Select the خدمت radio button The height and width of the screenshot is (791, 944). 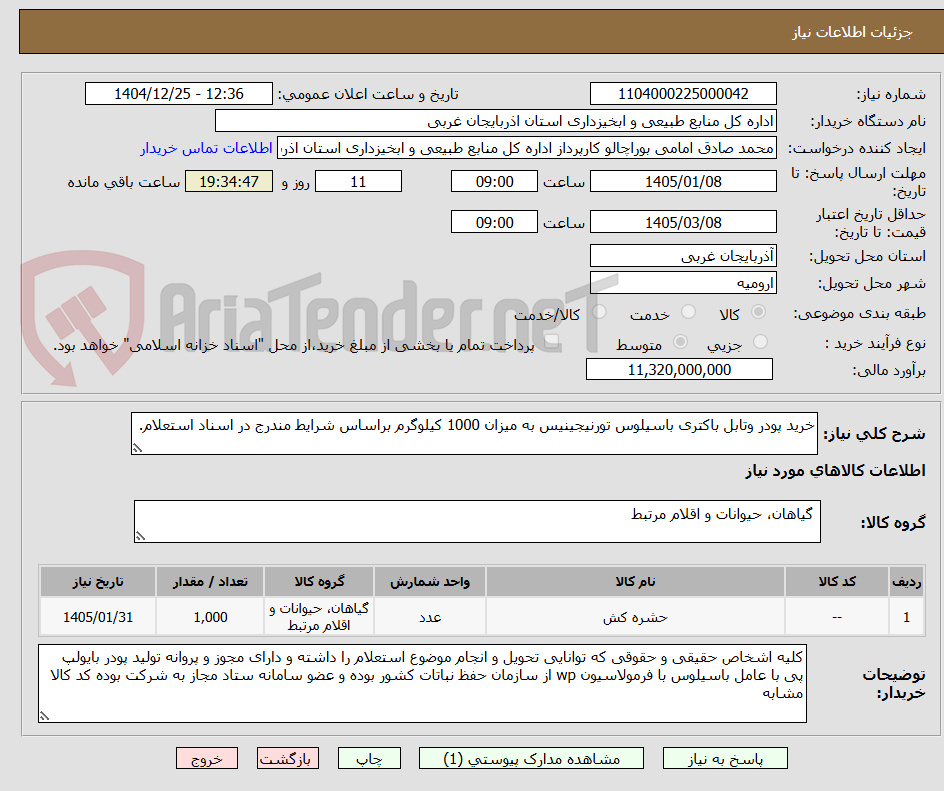[688, 312]
